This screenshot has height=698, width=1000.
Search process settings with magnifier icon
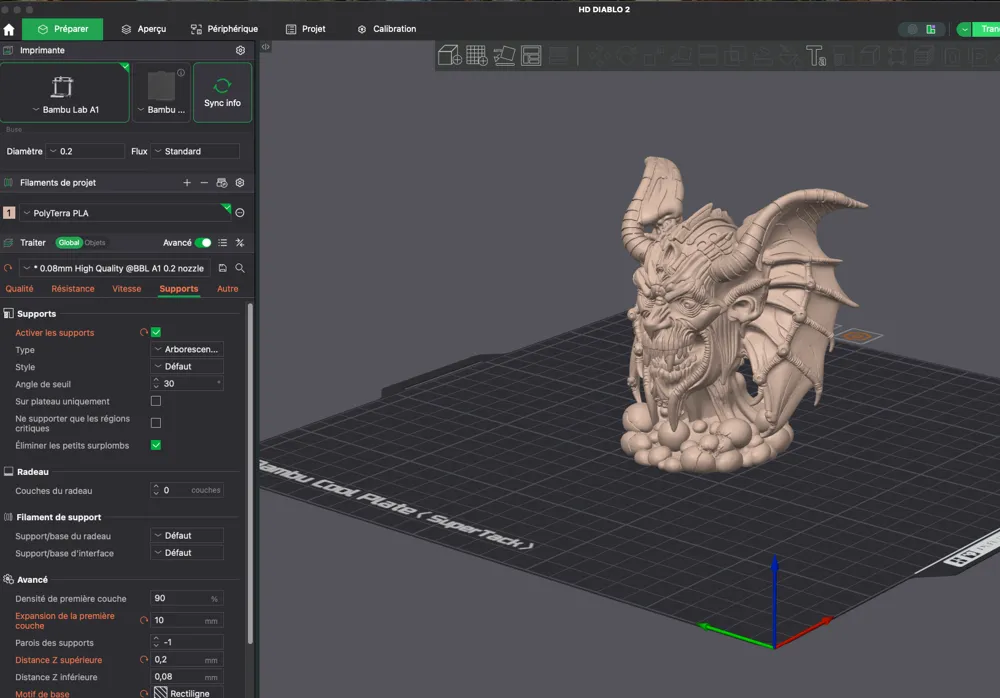240,268
